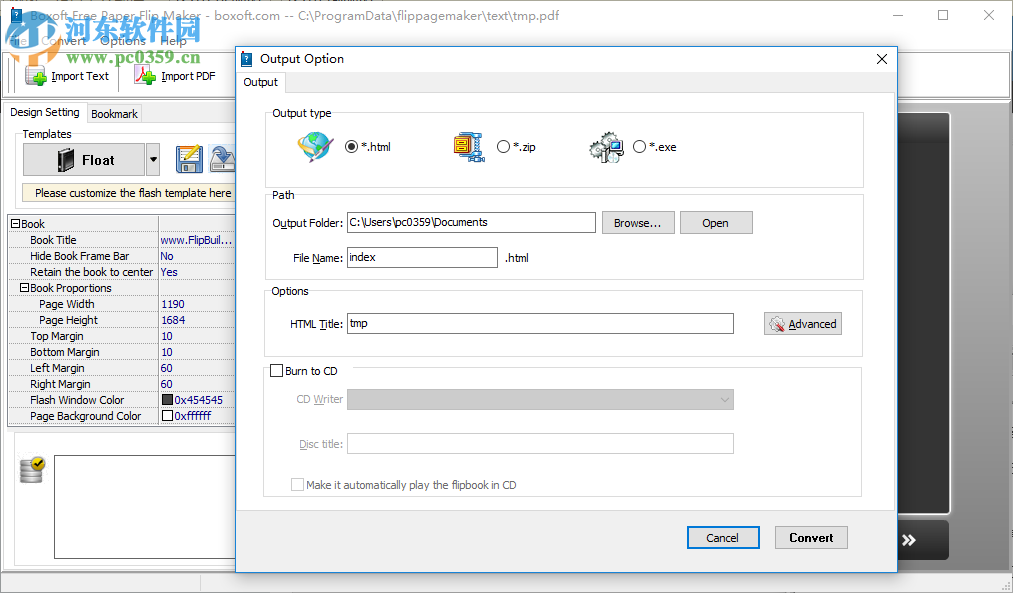Click the Flash Window Color swatch
The width and height of the screenshot is (1013, 593).
(x=167, y=400)
